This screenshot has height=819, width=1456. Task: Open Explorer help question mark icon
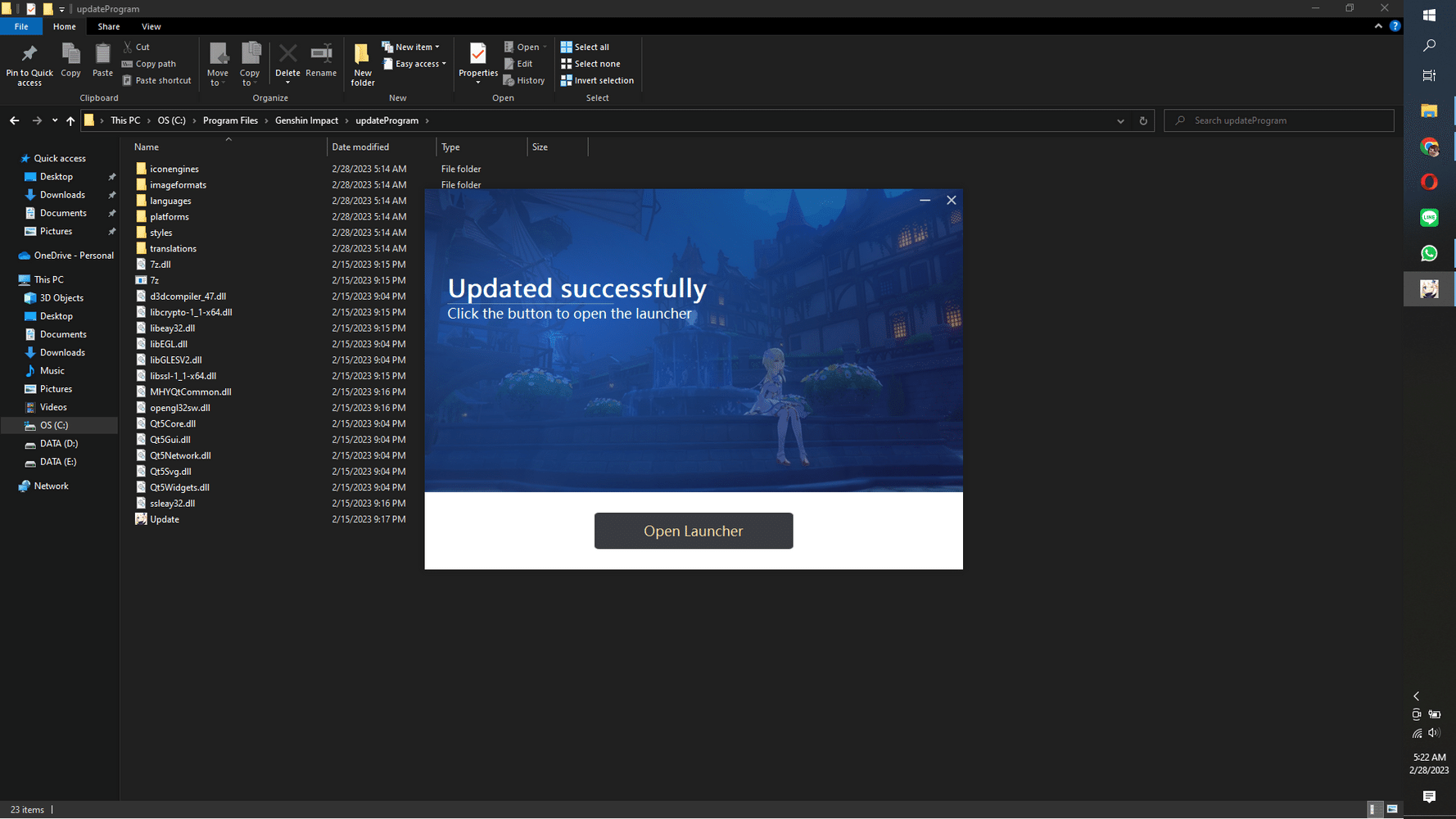tap(1395, 26)
